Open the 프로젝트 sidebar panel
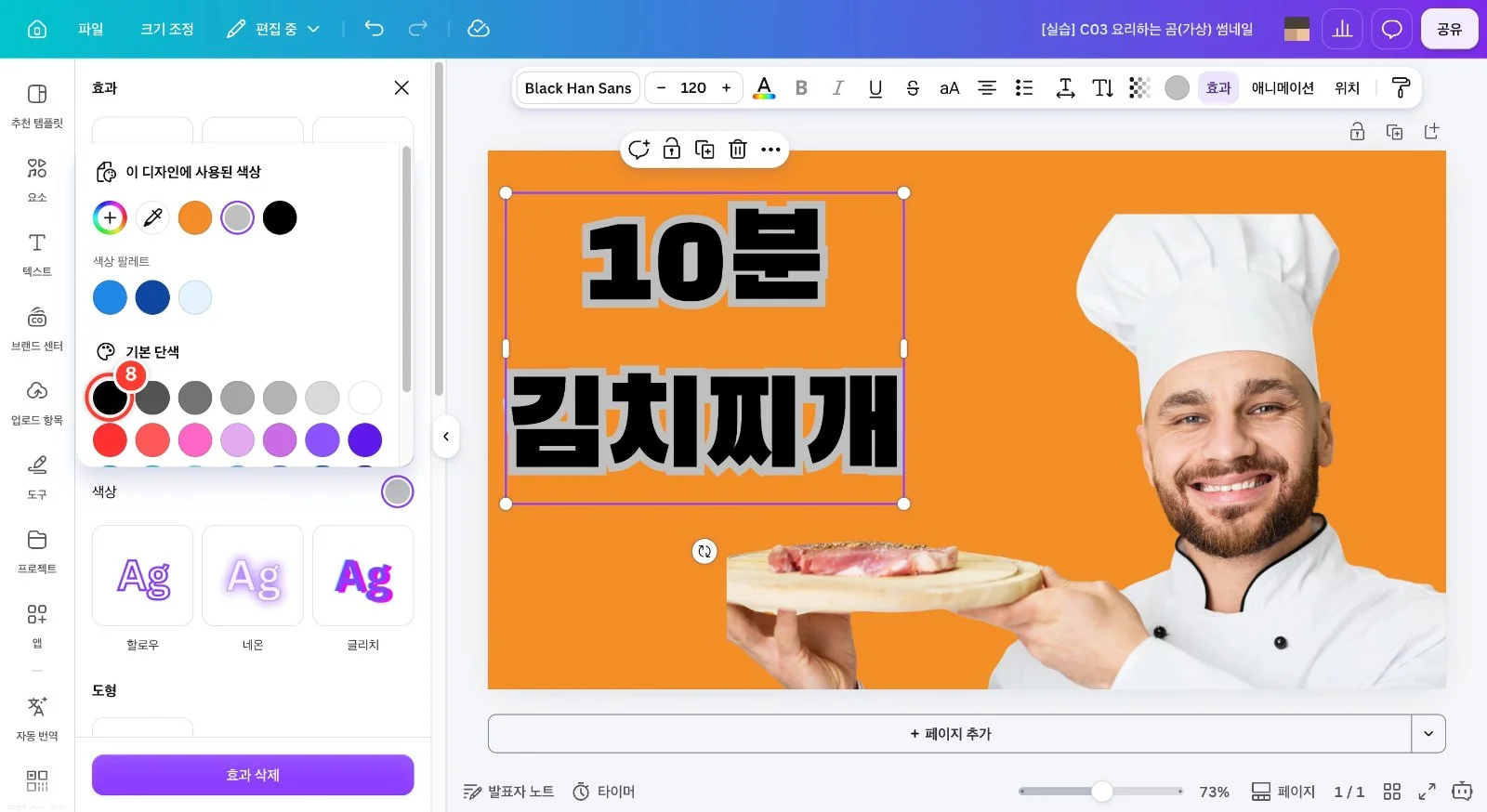 click(x=37, y=552)
